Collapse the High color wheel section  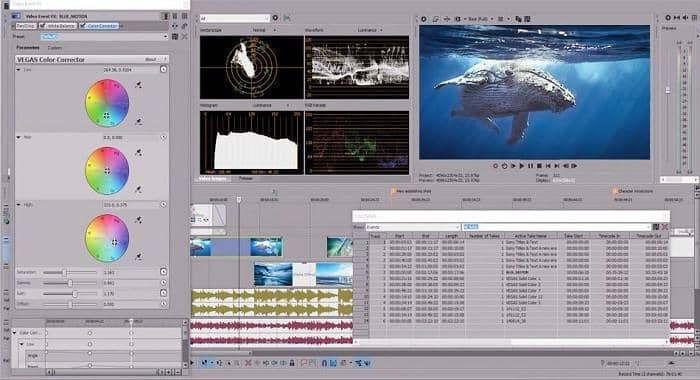point(18,205)
